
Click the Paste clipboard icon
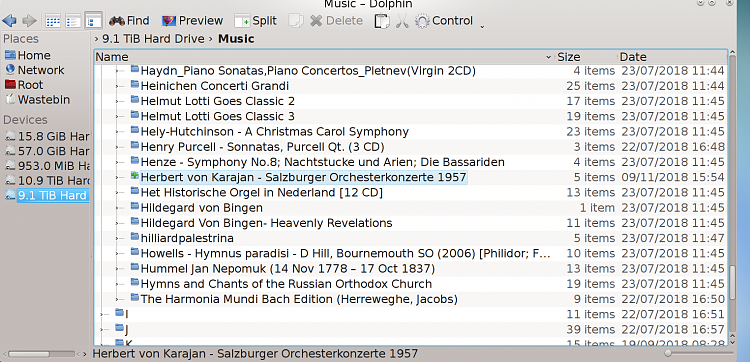pyautogui.click(x=382, y=21)
